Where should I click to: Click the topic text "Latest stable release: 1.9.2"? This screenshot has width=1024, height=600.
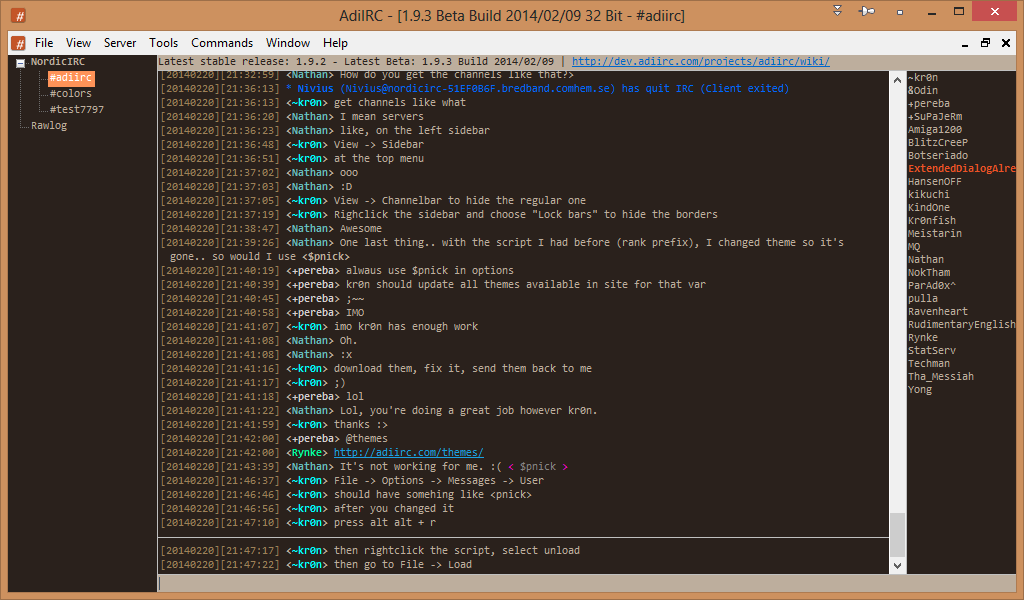242,61
